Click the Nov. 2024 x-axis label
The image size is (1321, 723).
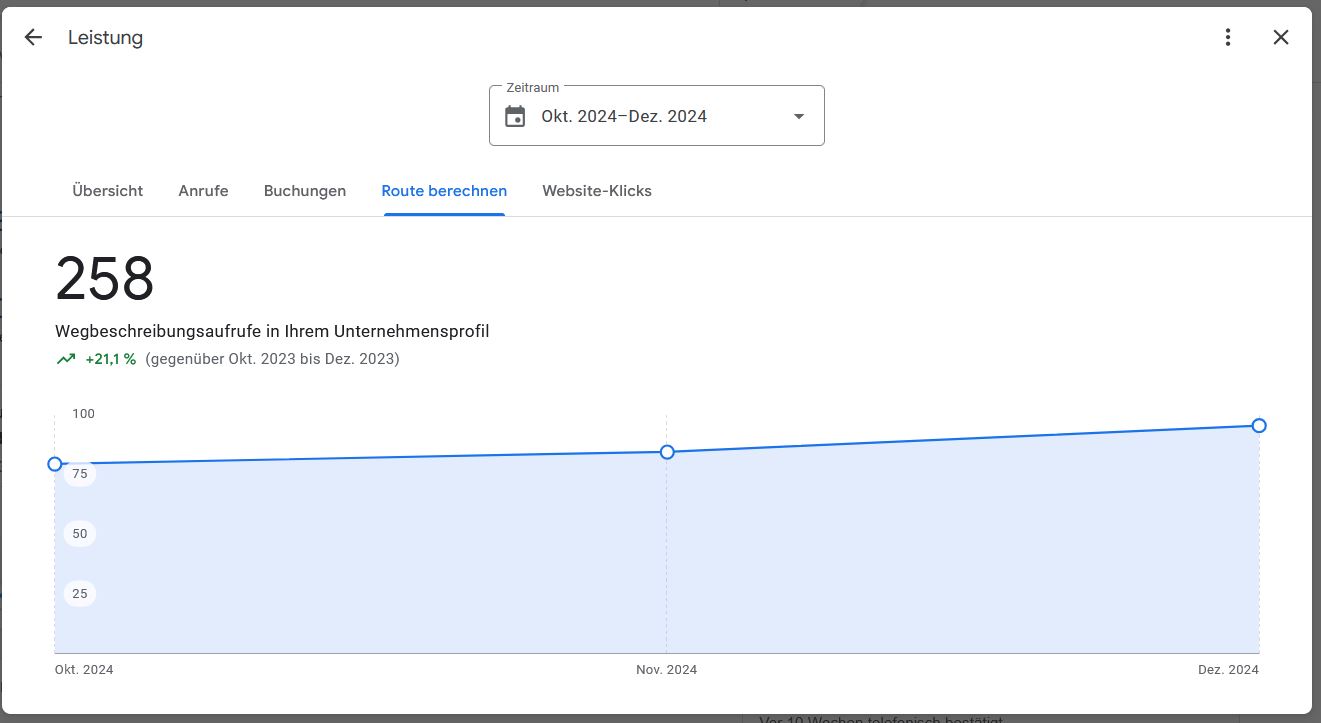pyautogui.click(x=667, y=670)
